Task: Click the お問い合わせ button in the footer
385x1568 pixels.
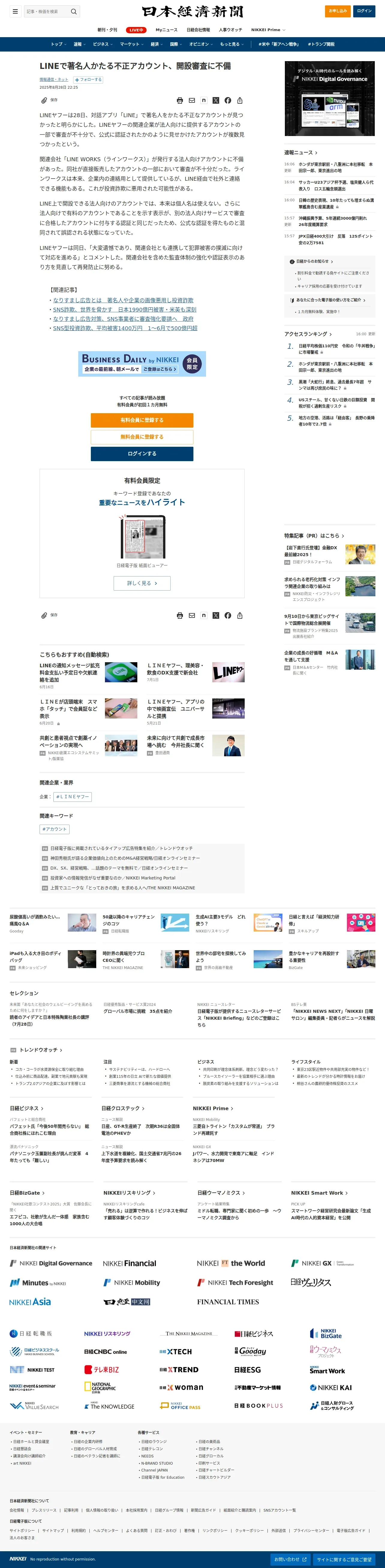Action: point(290,1560)
